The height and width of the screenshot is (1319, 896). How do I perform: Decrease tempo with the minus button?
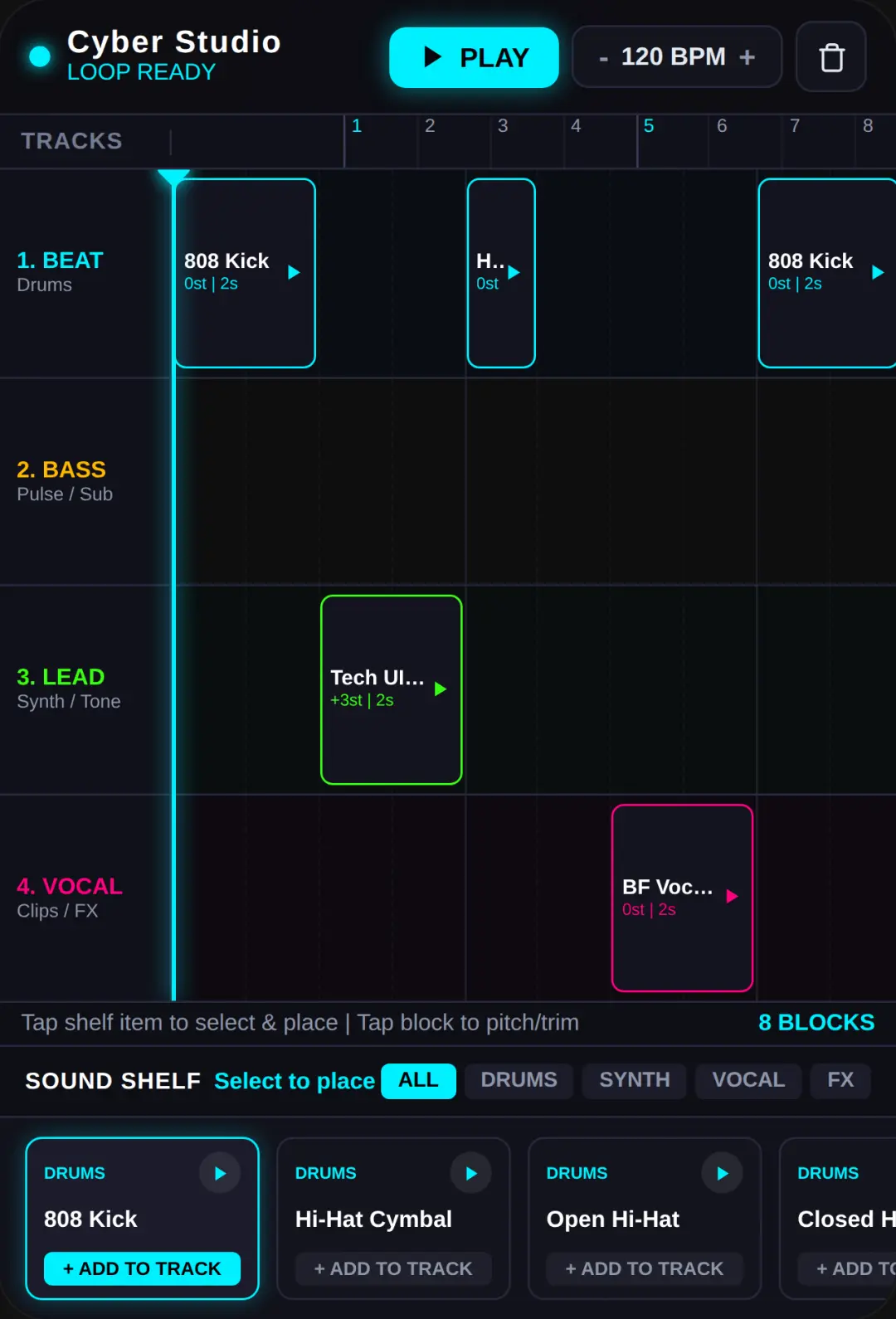604,58
